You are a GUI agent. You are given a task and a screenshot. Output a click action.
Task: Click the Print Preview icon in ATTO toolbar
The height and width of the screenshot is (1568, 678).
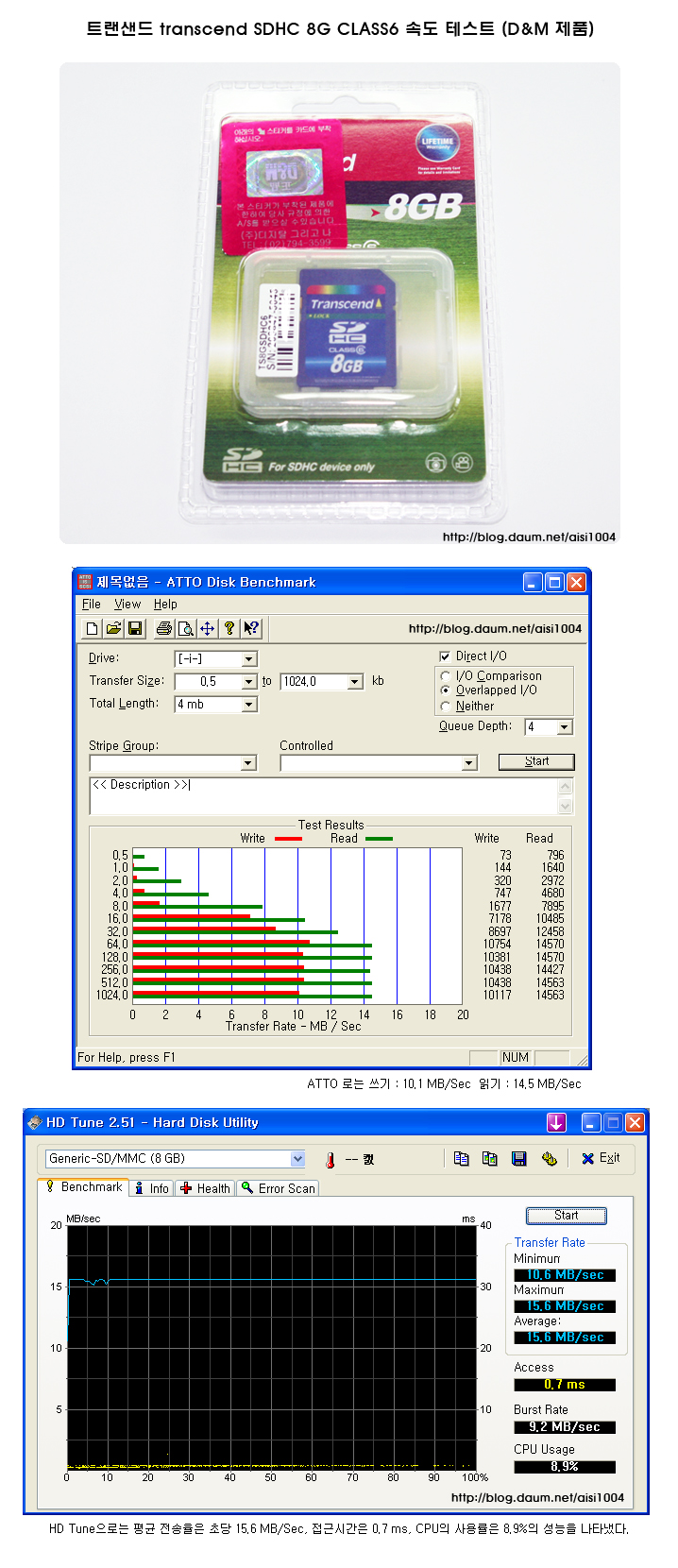[x=186, y=628]
